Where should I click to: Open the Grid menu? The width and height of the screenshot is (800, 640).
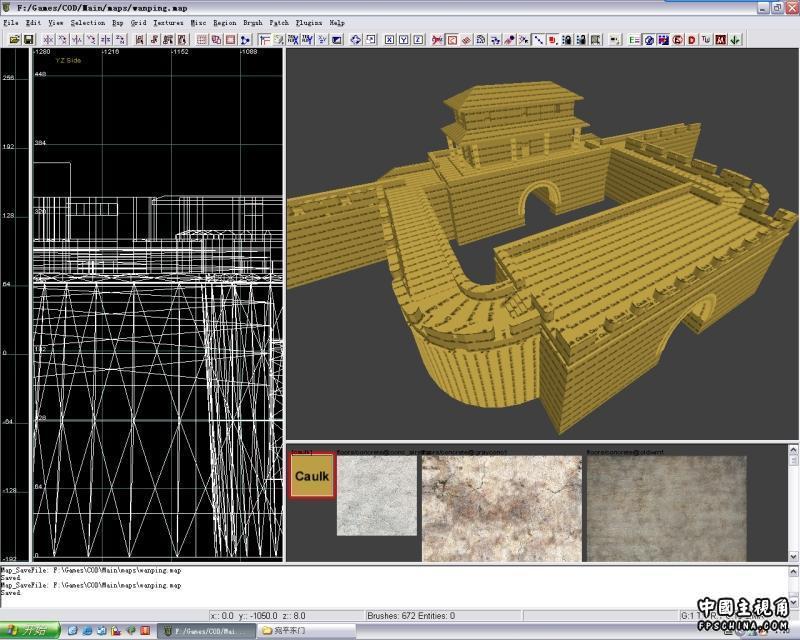pyautogui.click(x=138, y=22)
